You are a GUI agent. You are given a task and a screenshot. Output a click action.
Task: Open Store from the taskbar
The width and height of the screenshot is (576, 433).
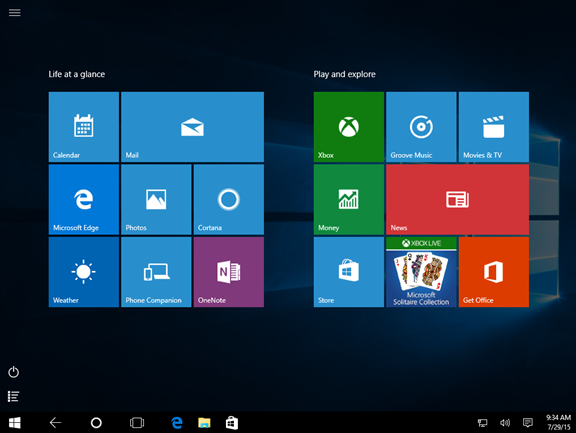click(x=232, y=423)
